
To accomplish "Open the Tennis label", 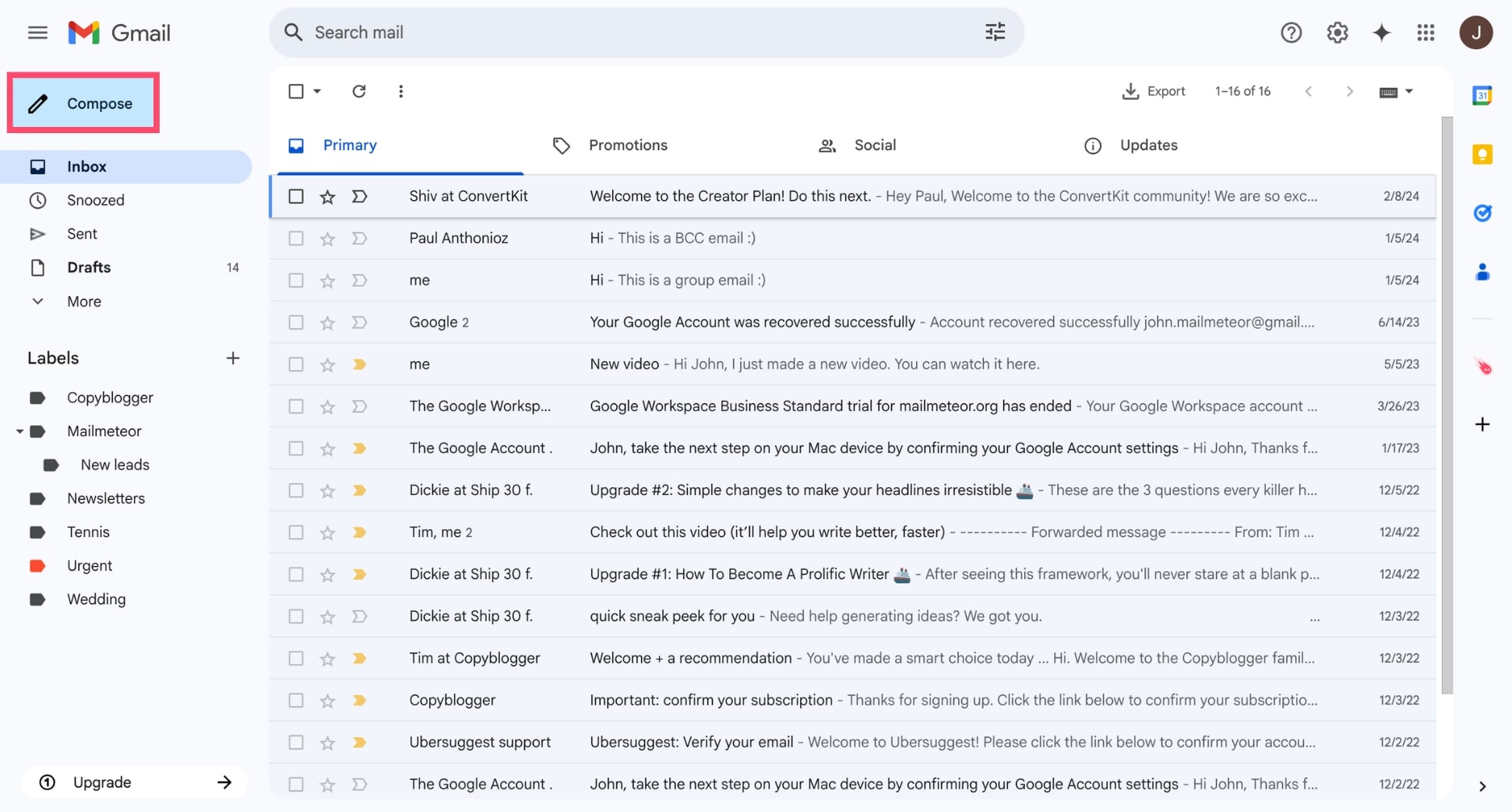I will point(88,533).
